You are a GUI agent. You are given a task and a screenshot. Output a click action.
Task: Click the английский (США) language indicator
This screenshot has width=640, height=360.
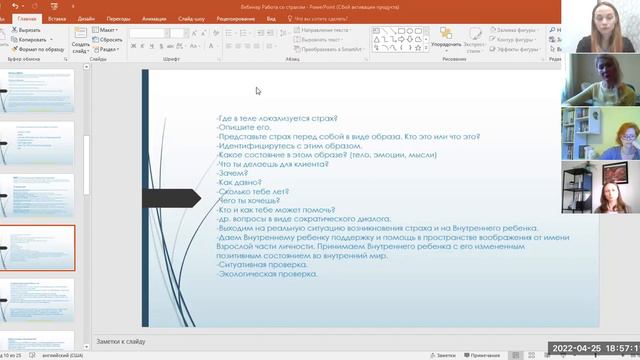coord(62,356)
